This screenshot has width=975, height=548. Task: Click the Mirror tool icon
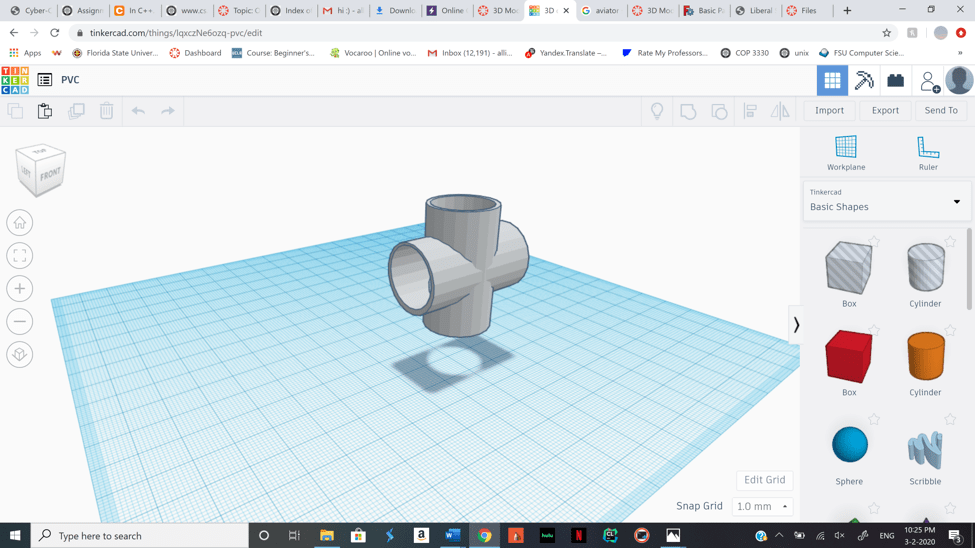[x=780, y=111]
